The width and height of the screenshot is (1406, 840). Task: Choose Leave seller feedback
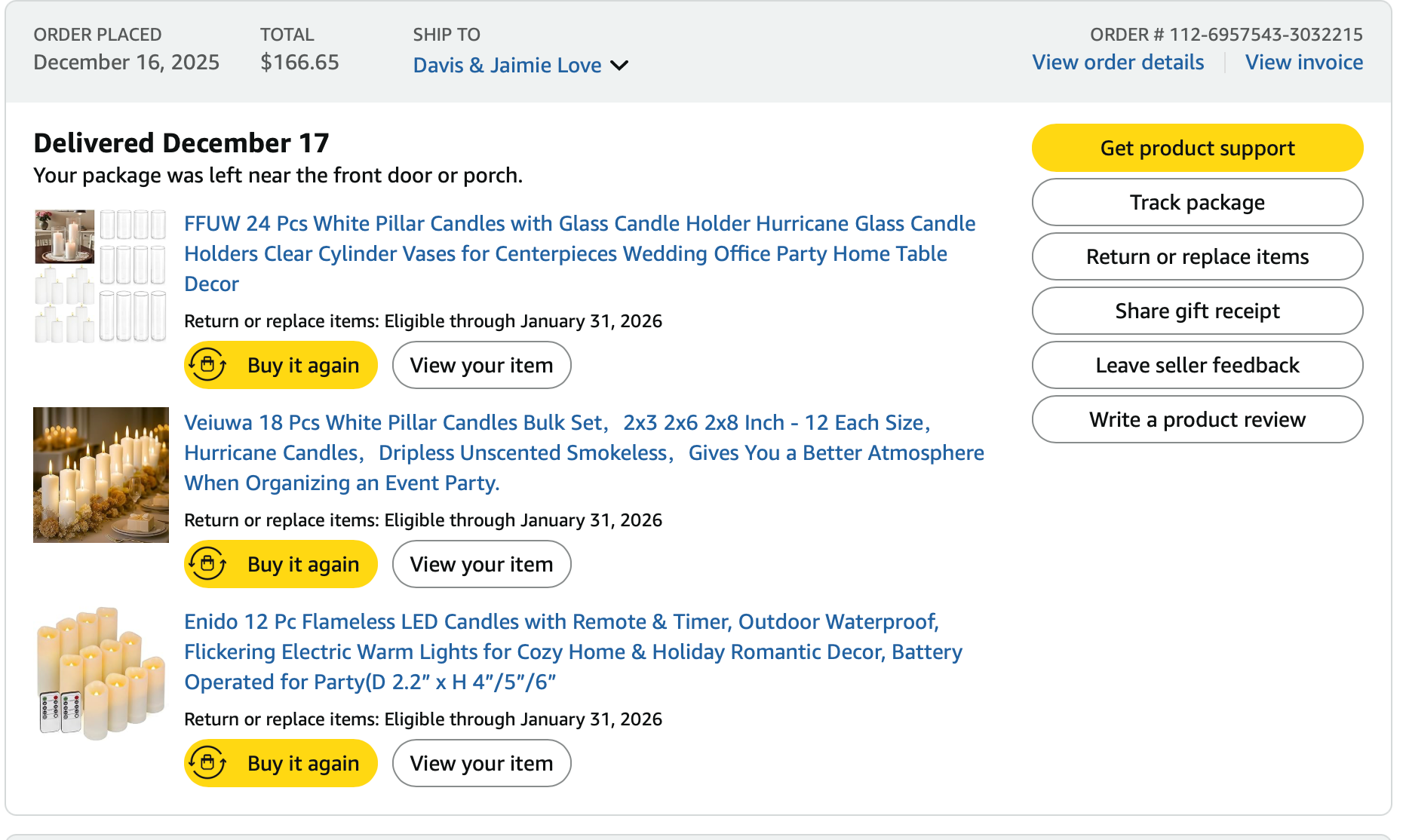(1197, 365)
